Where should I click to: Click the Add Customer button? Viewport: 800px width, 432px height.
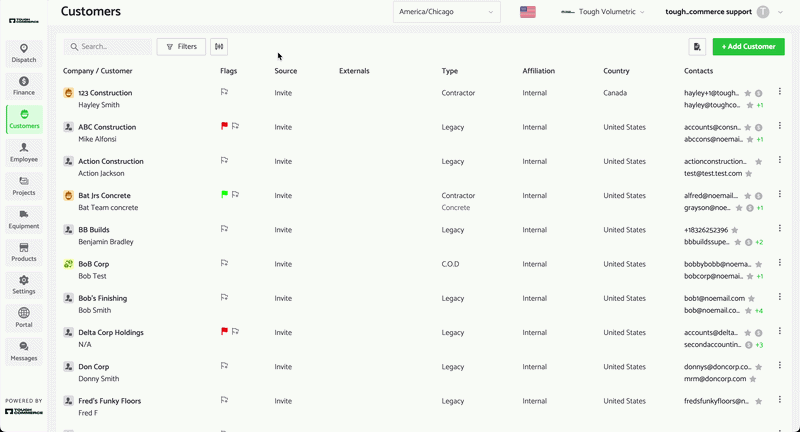[748, 46]
